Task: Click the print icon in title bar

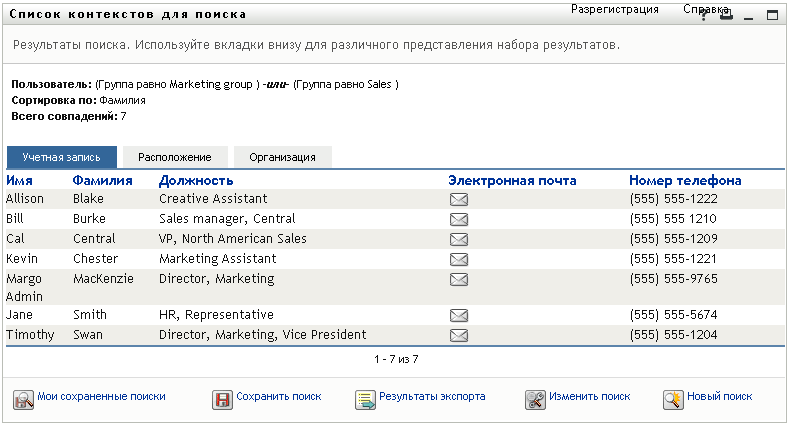Action: click(726, 16)
